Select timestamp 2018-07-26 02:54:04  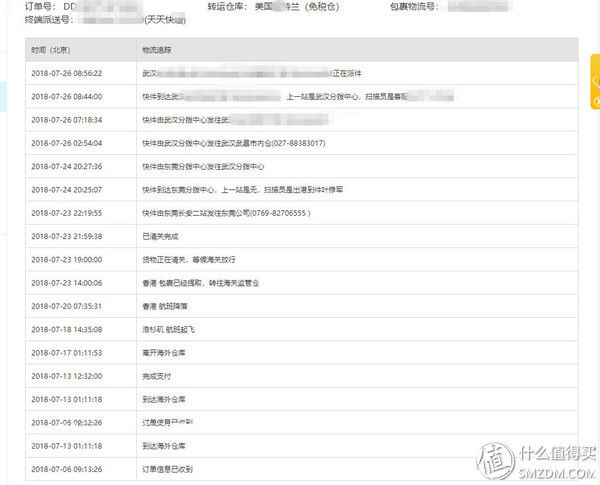coord(67,143)
